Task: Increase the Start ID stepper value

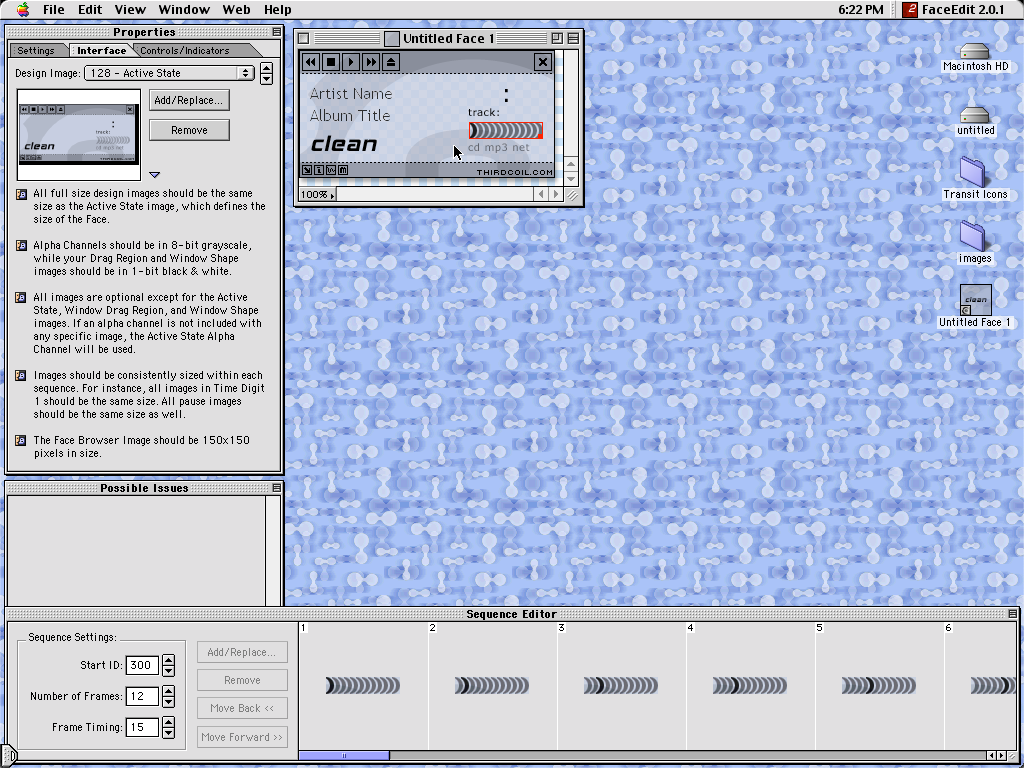Action: [168, 660]
